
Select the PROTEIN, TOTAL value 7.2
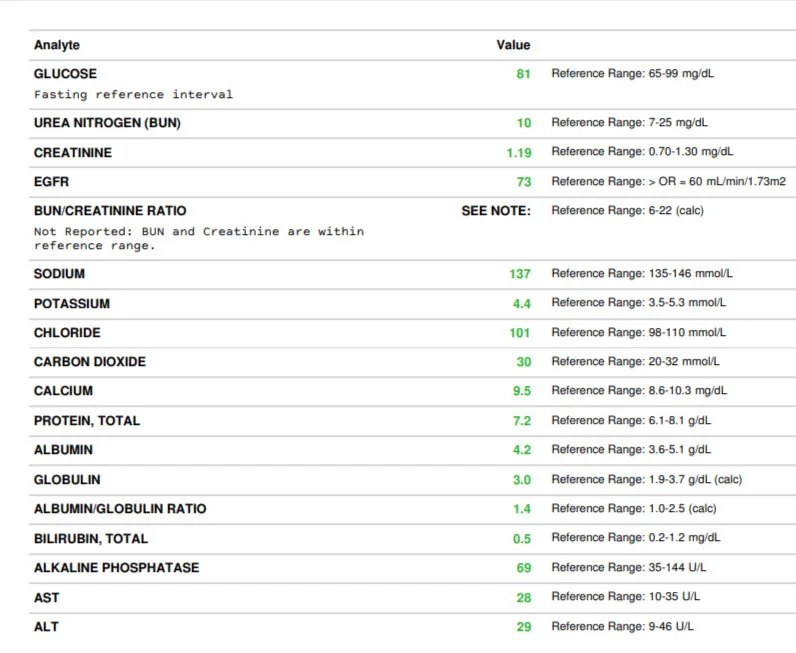point(522,421)
